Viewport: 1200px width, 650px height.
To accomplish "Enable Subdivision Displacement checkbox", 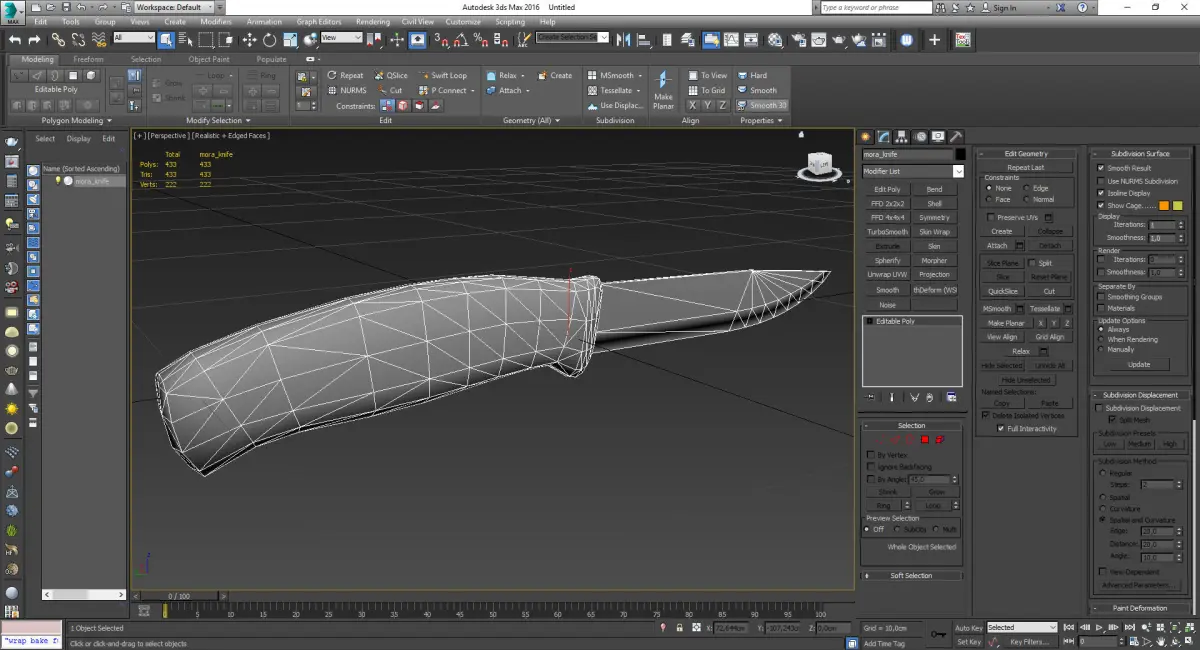I will pos(1101,408).
